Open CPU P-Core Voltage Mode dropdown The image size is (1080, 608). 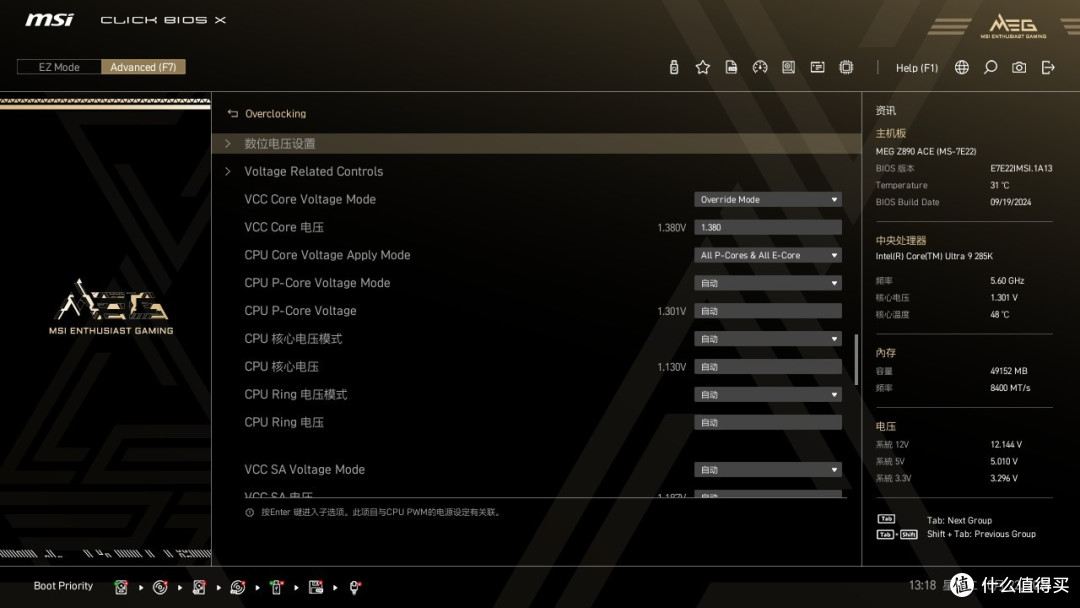[x=768, y=283]
